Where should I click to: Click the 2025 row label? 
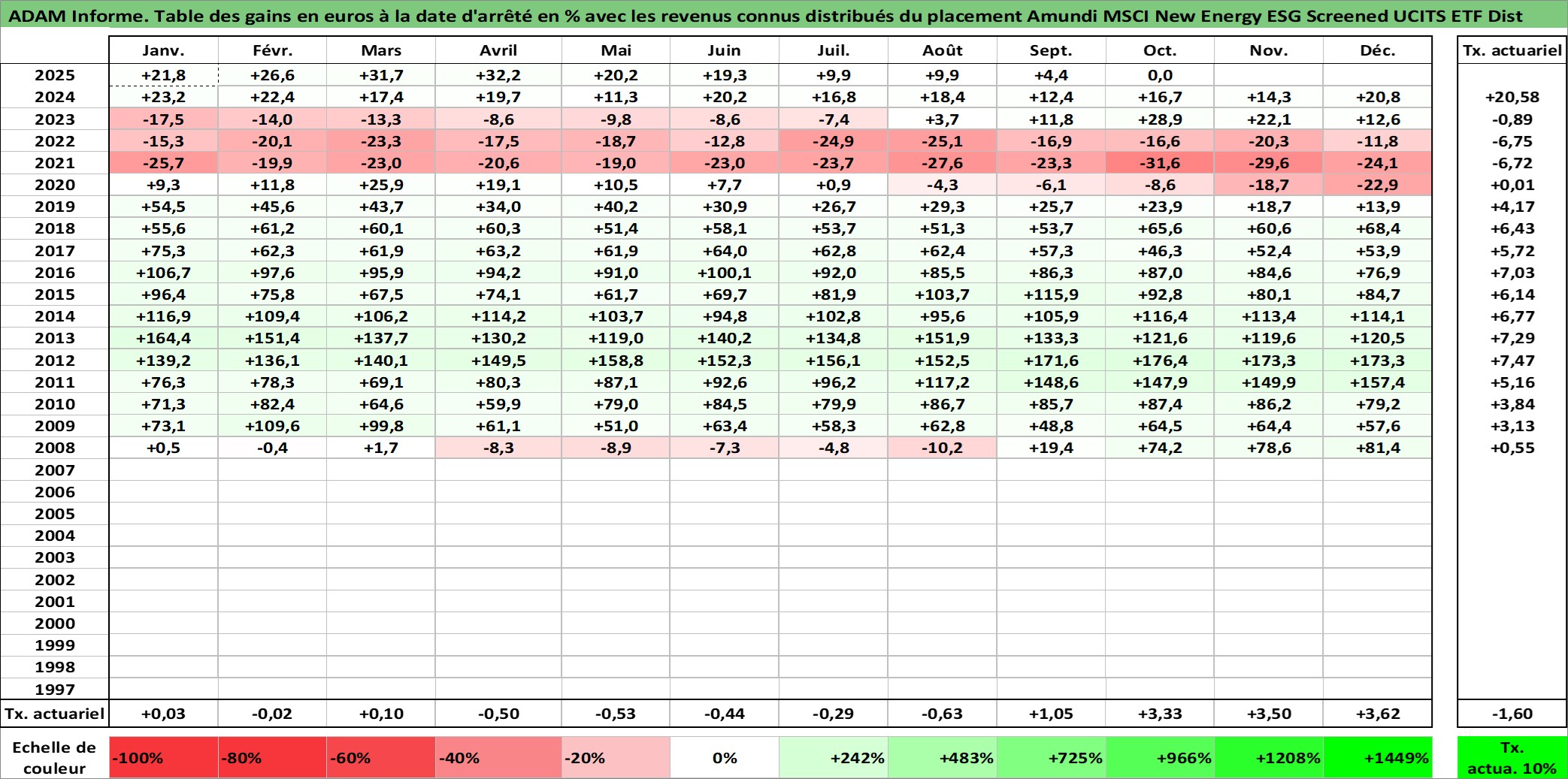pos(55,75)
